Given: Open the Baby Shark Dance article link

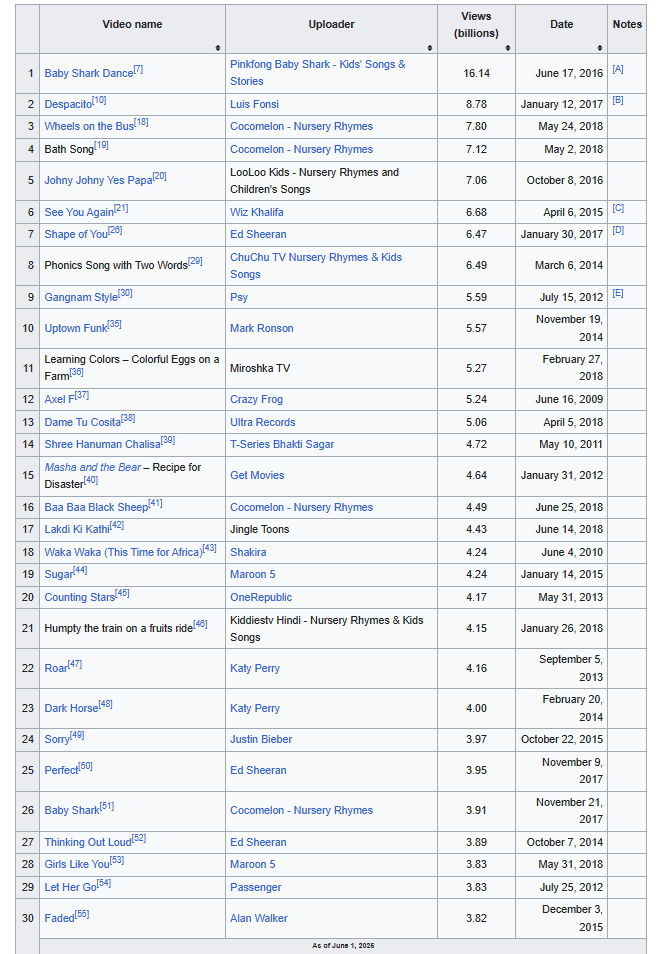Looking at the screenshot, I should click(x=89, y=74).
